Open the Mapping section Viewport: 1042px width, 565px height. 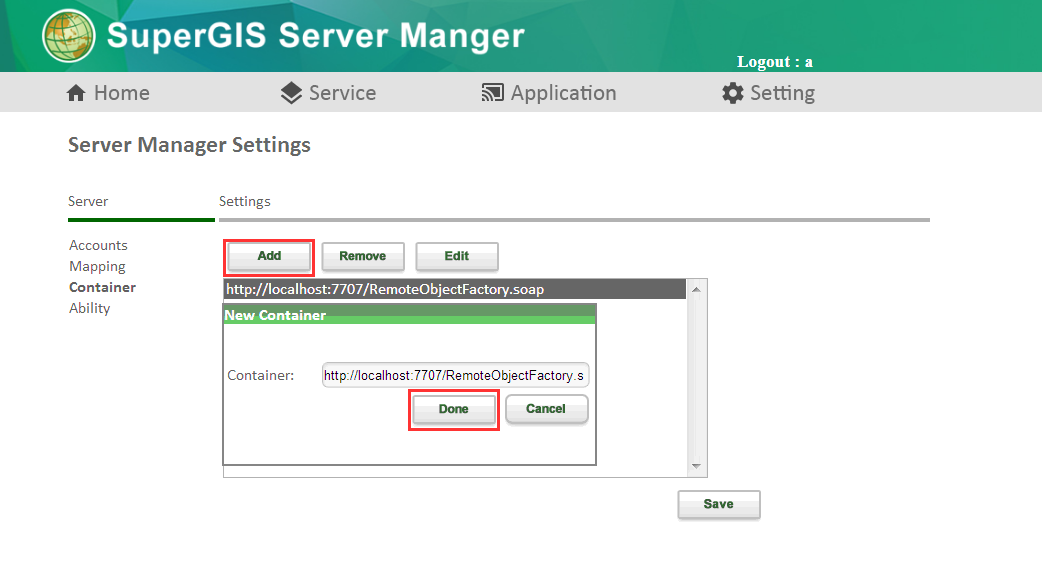point(97,267)
